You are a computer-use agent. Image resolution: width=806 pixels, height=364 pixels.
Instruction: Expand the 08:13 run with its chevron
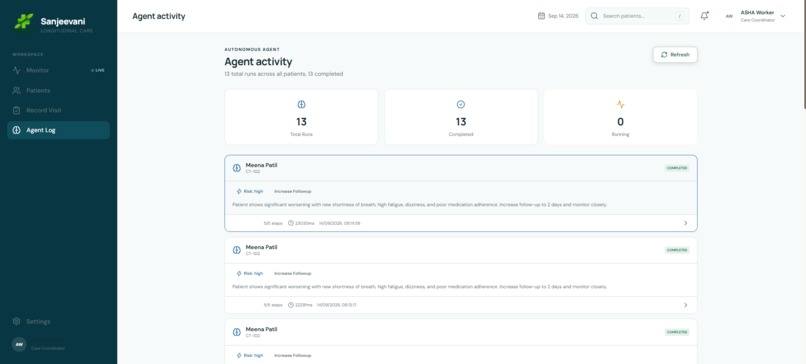[685, 305]
